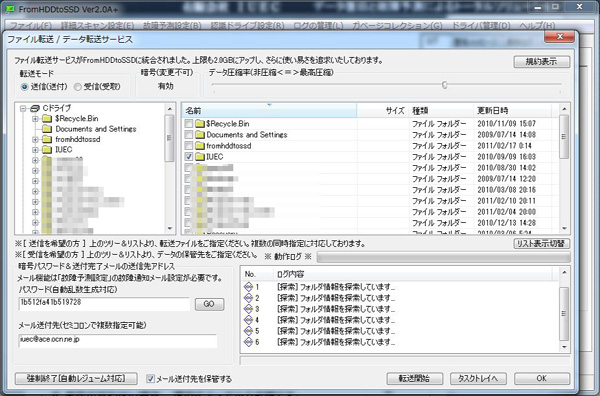Click 強制終了[自動レジューム対応] button
The image size is (600, 396).
pos(76,379)
